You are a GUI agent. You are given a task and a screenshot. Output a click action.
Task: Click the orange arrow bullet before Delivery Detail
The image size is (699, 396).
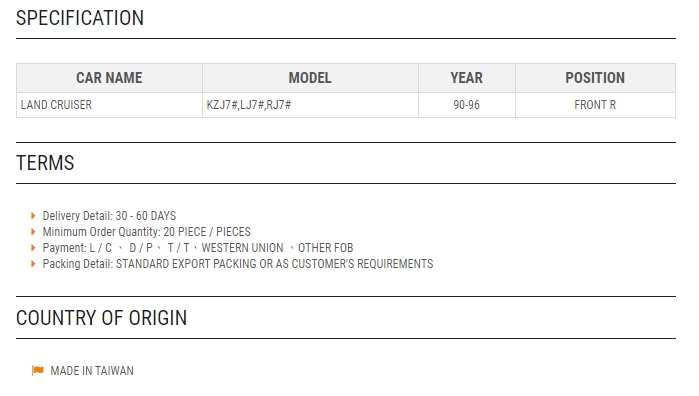(x=33, y=216)
